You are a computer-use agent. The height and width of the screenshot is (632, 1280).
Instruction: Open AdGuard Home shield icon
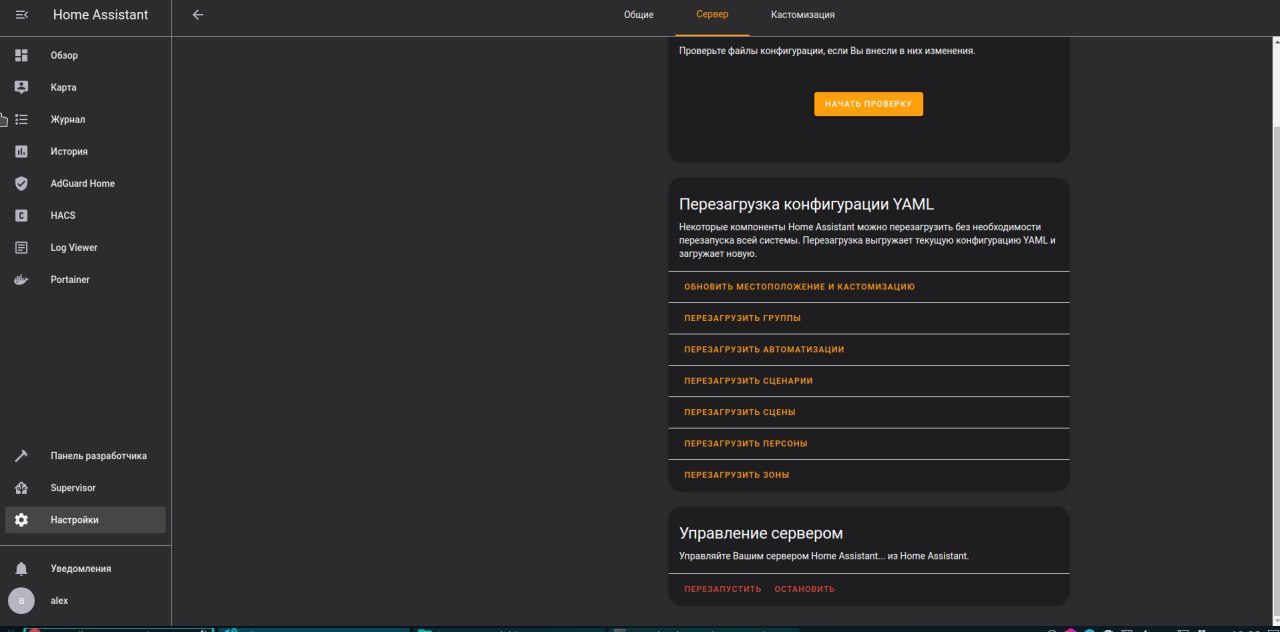[21, 183]
